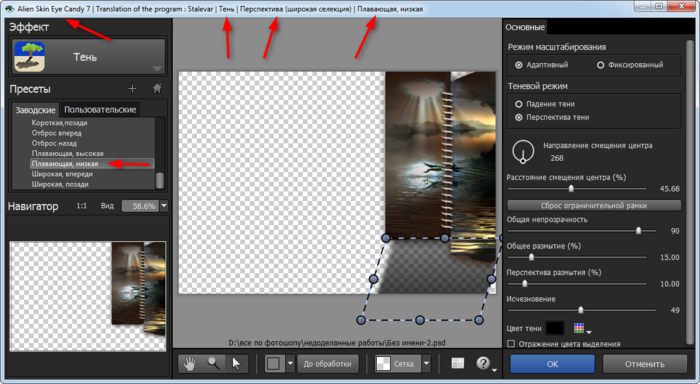Viewport: 700px width, 384px height.
Task: Click the До обработки button
Action: point(328,364)
